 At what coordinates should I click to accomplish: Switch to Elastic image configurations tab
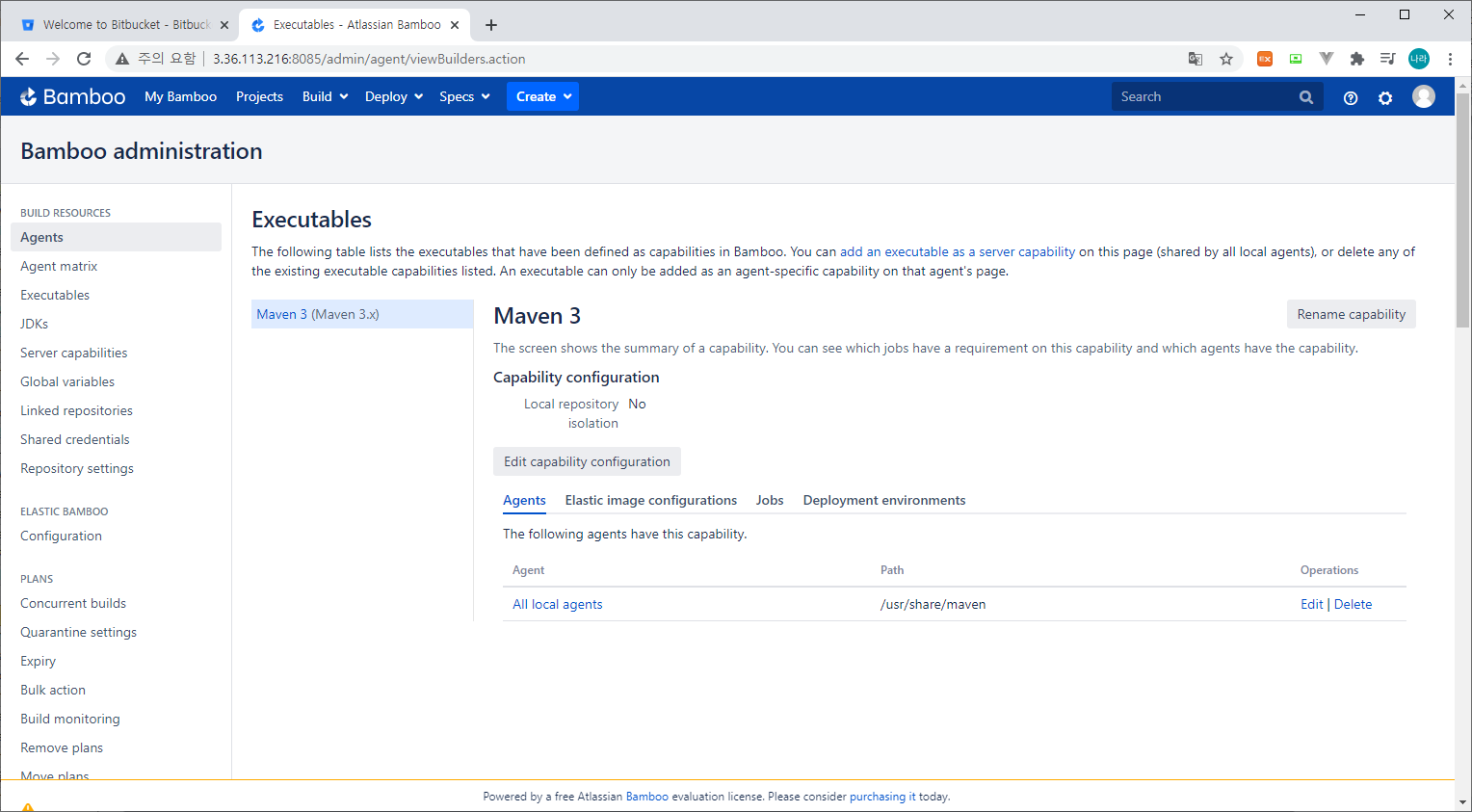(x=651, y=500)
